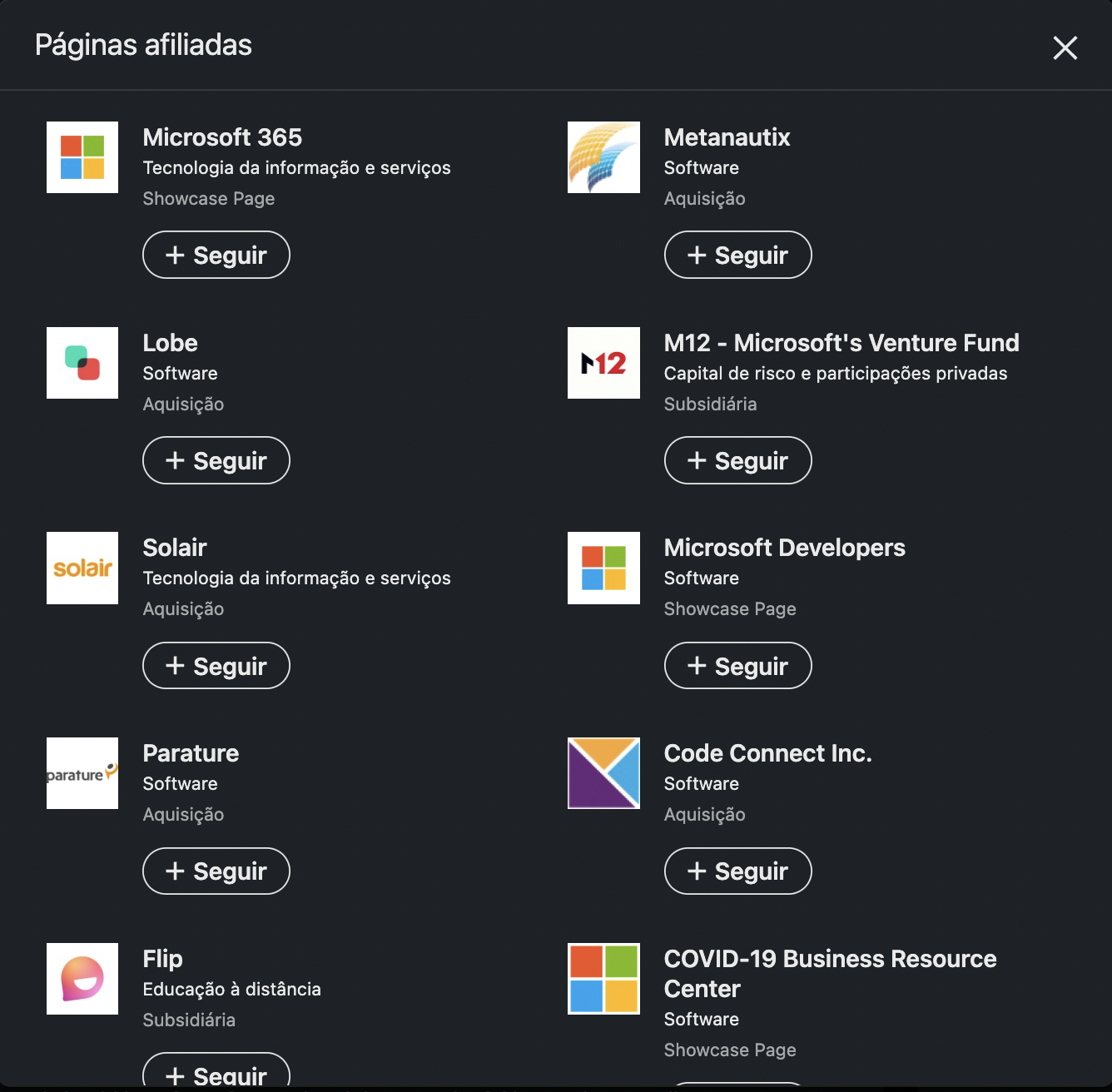Click 'Showcase Page' under Microsoft Developers
Image resolution: width=1112 pixels, height=1092 pixels.
(730, 609)
